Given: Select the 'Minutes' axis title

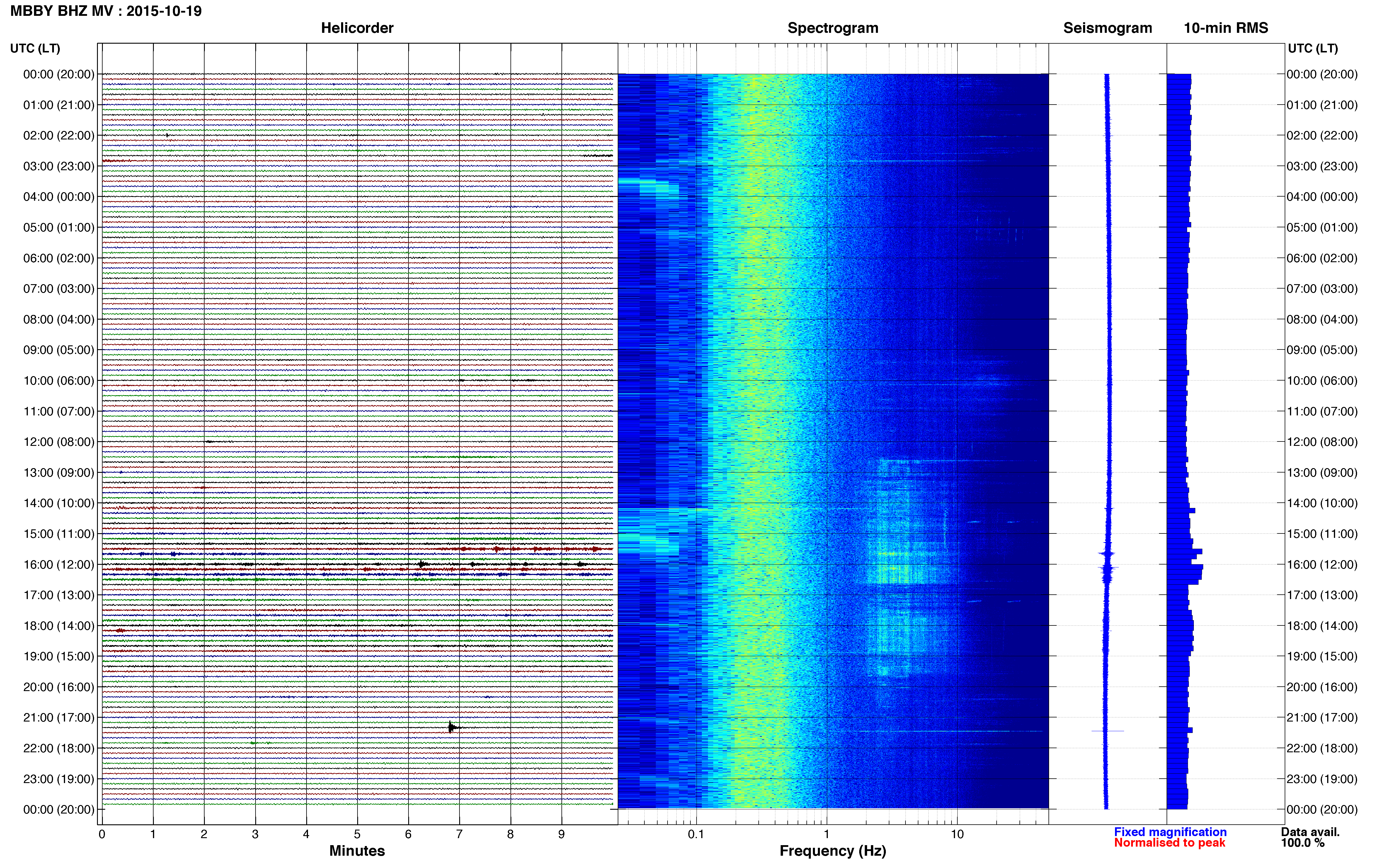Looking at the screenshot, I should pos(357,851).
